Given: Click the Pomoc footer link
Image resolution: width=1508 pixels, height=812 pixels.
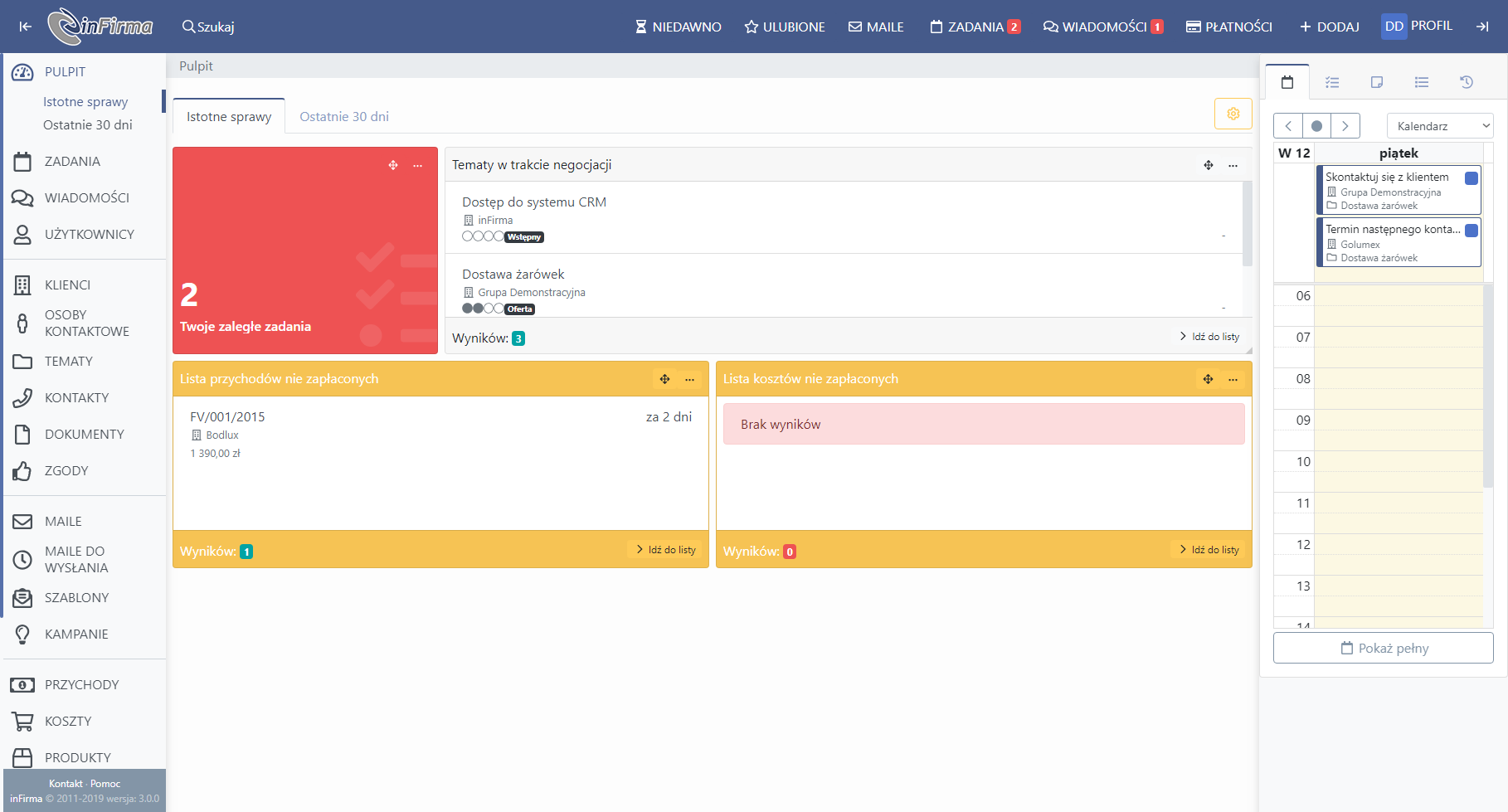Looking at the screenshot, I should click(x=105, y=784).
